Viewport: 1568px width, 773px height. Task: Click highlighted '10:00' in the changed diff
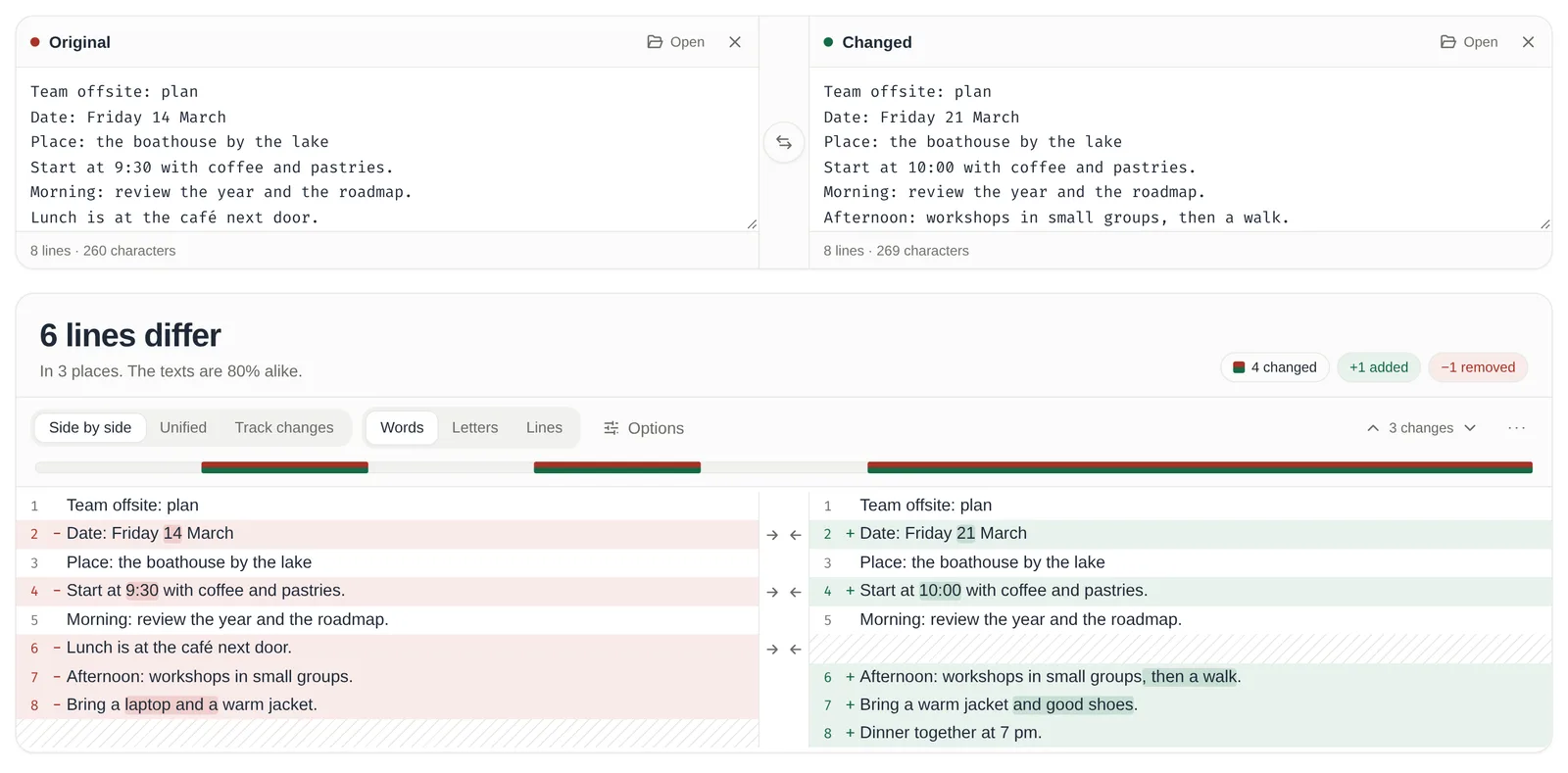[x=940, y=591]
